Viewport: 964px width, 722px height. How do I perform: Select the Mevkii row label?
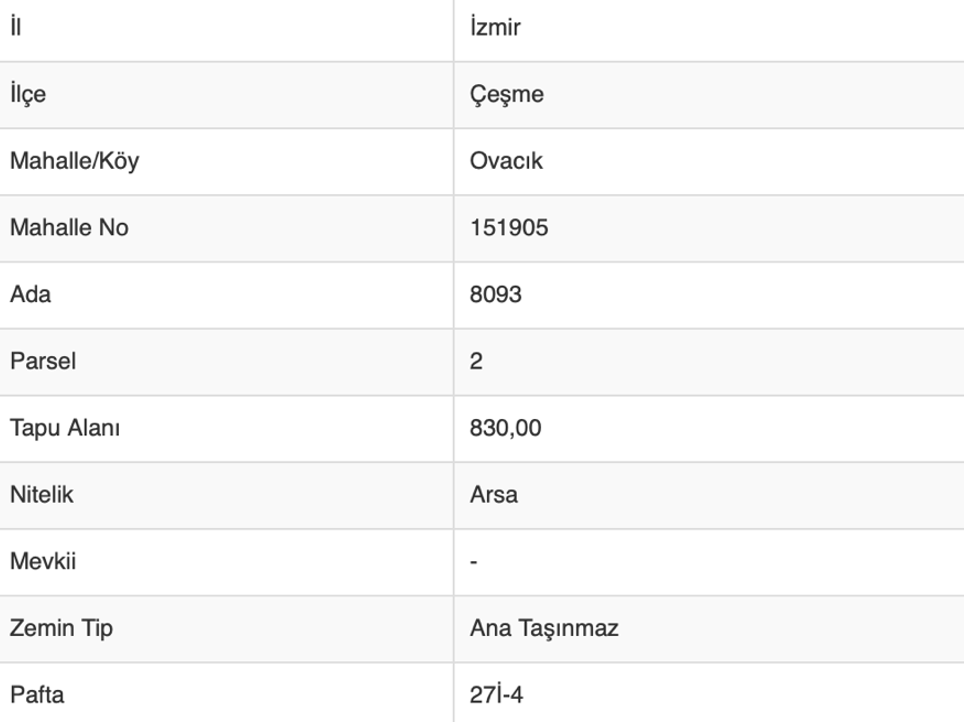[x=43, y=561]
